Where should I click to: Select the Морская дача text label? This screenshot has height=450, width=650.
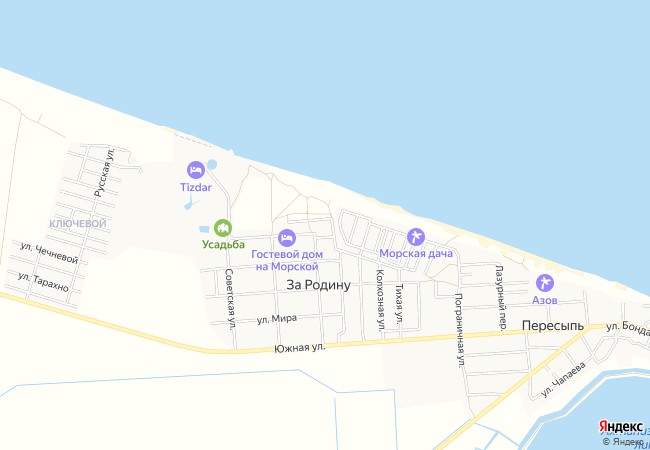416,253
